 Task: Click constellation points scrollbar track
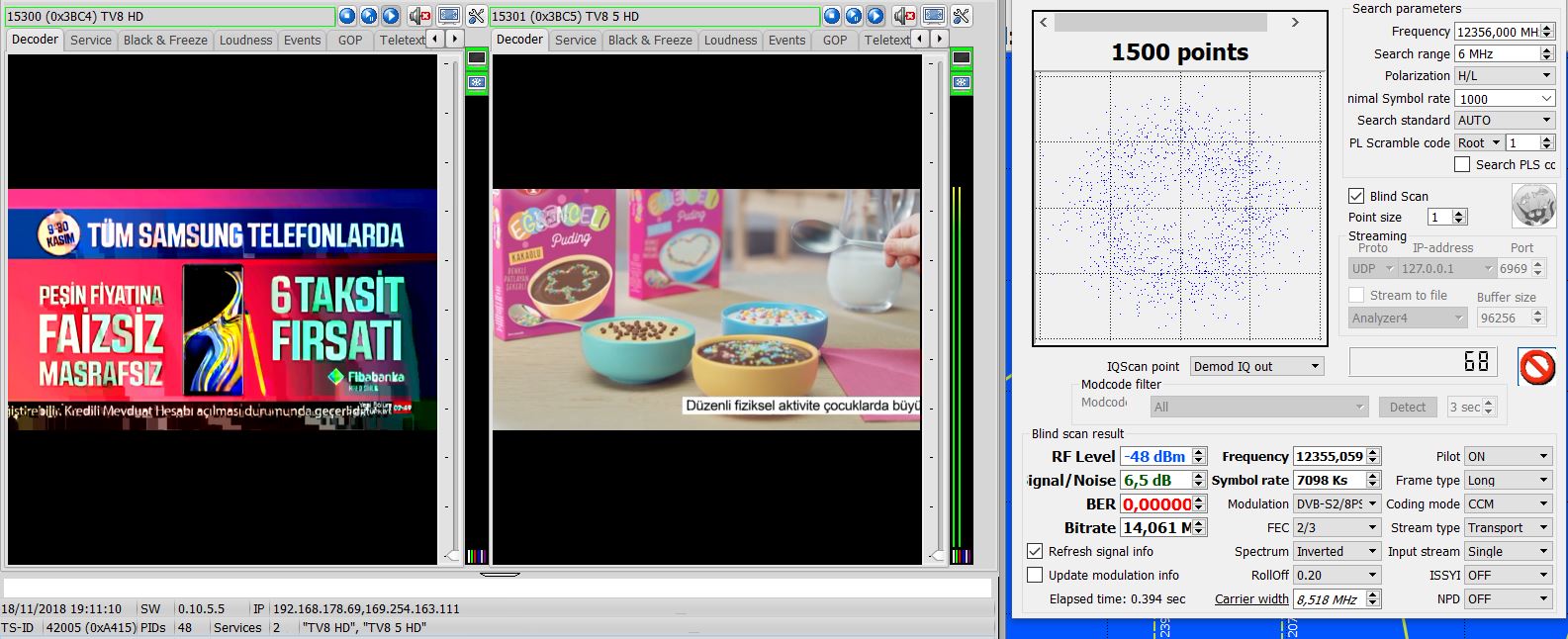point(1160,23)
